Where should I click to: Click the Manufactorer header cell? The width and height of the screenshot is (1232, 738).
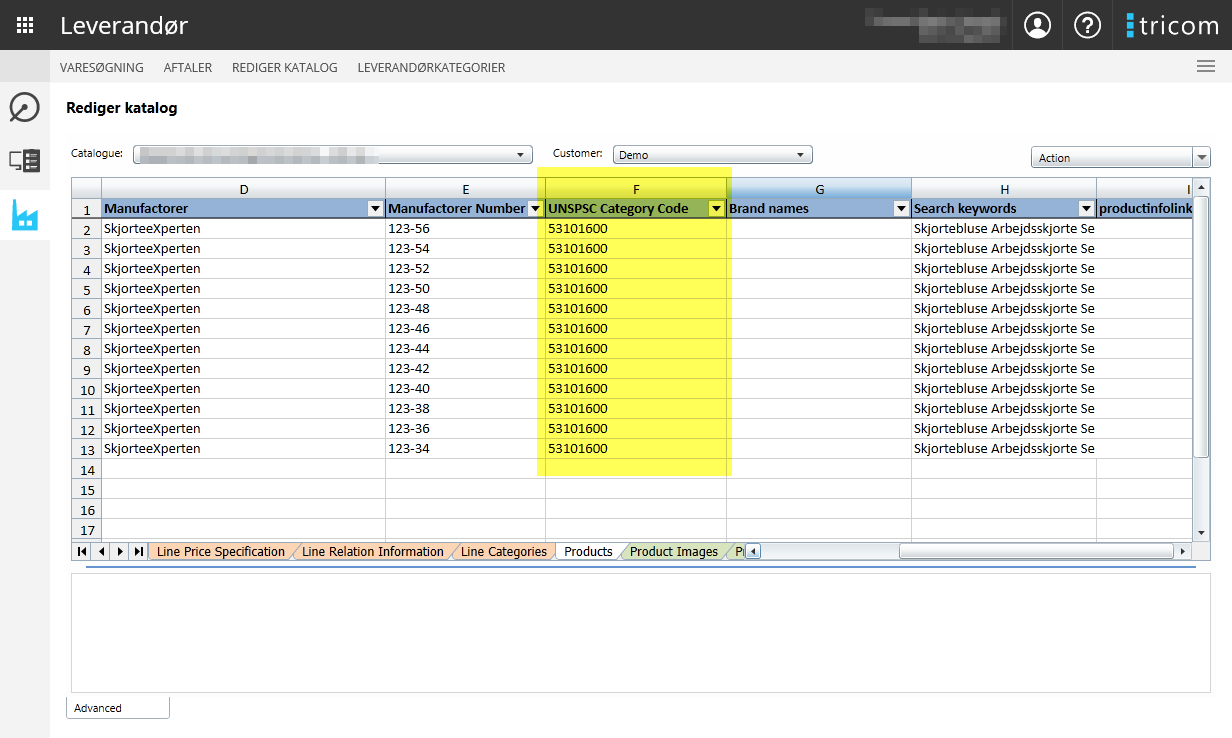(x=244, y=209)
